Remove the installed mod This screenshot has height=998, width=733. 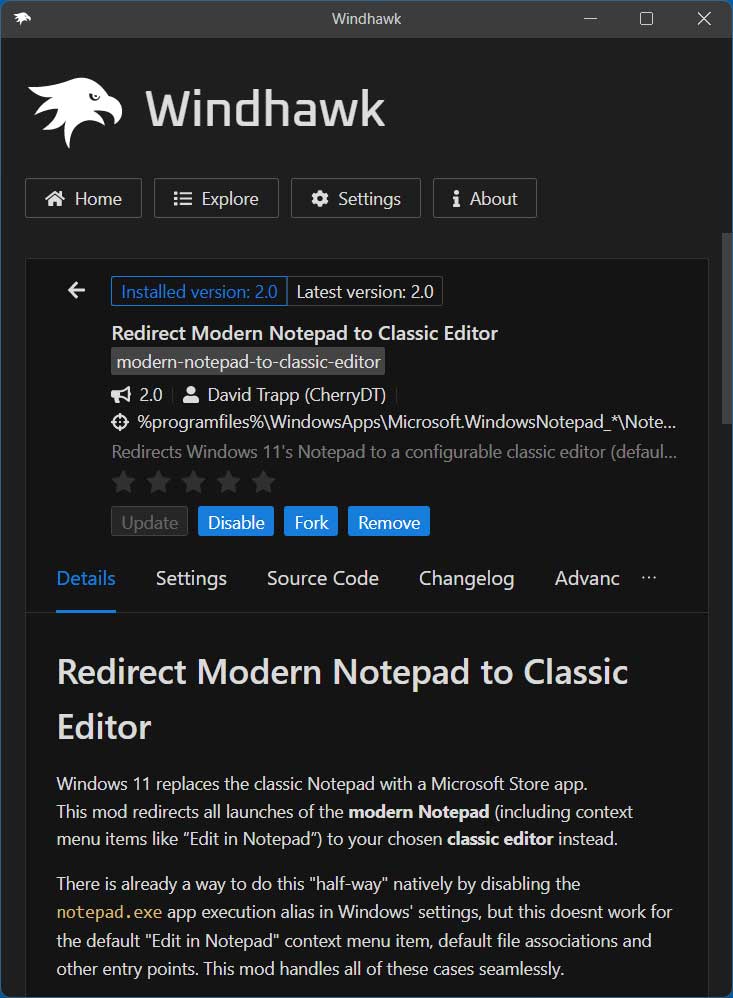(x=389, y=522)
